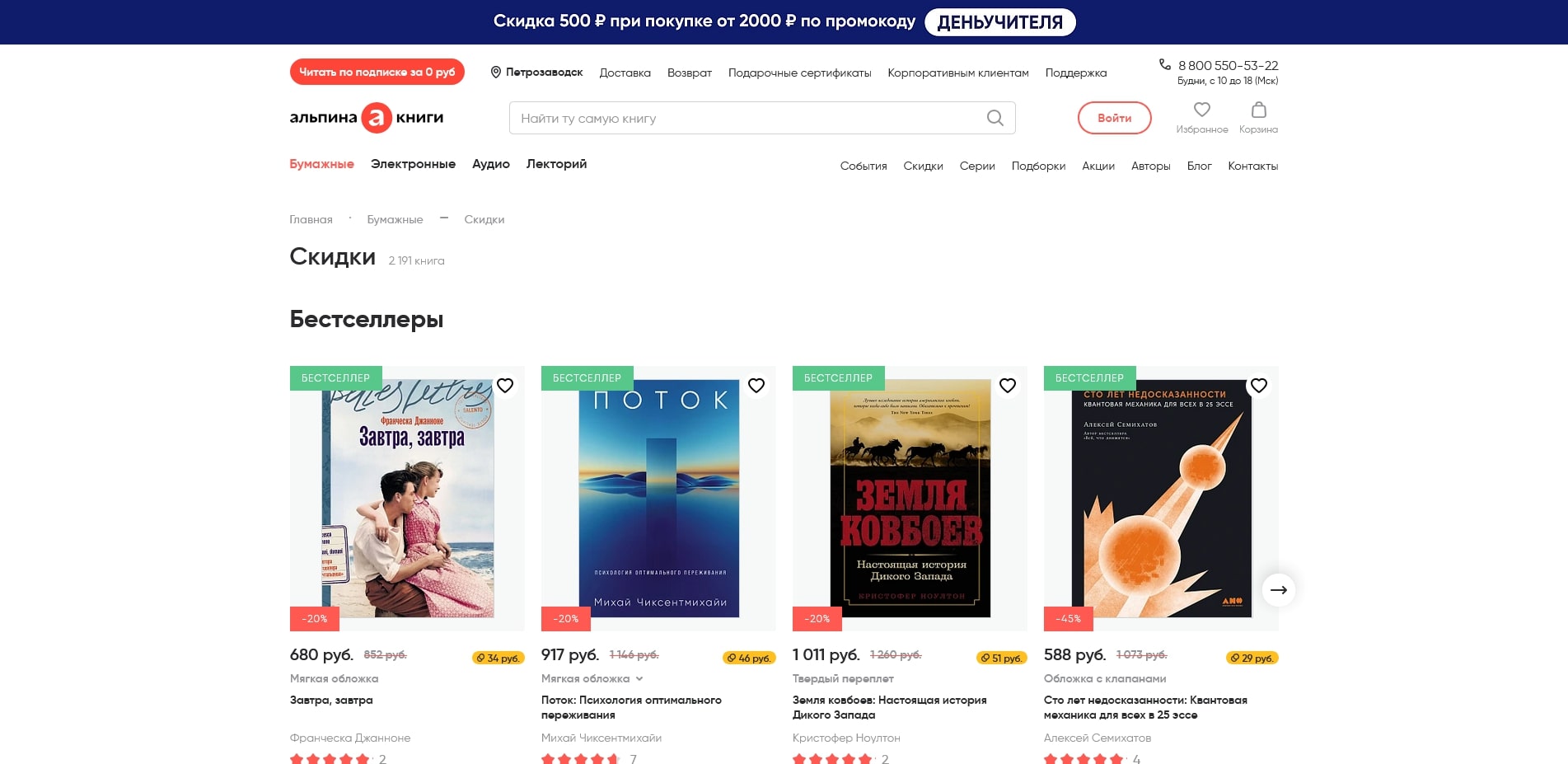Toggle favorite heart on Завтра, завтра book
This screenshot has width=1568, height=764.
click(x=505, y=386)
